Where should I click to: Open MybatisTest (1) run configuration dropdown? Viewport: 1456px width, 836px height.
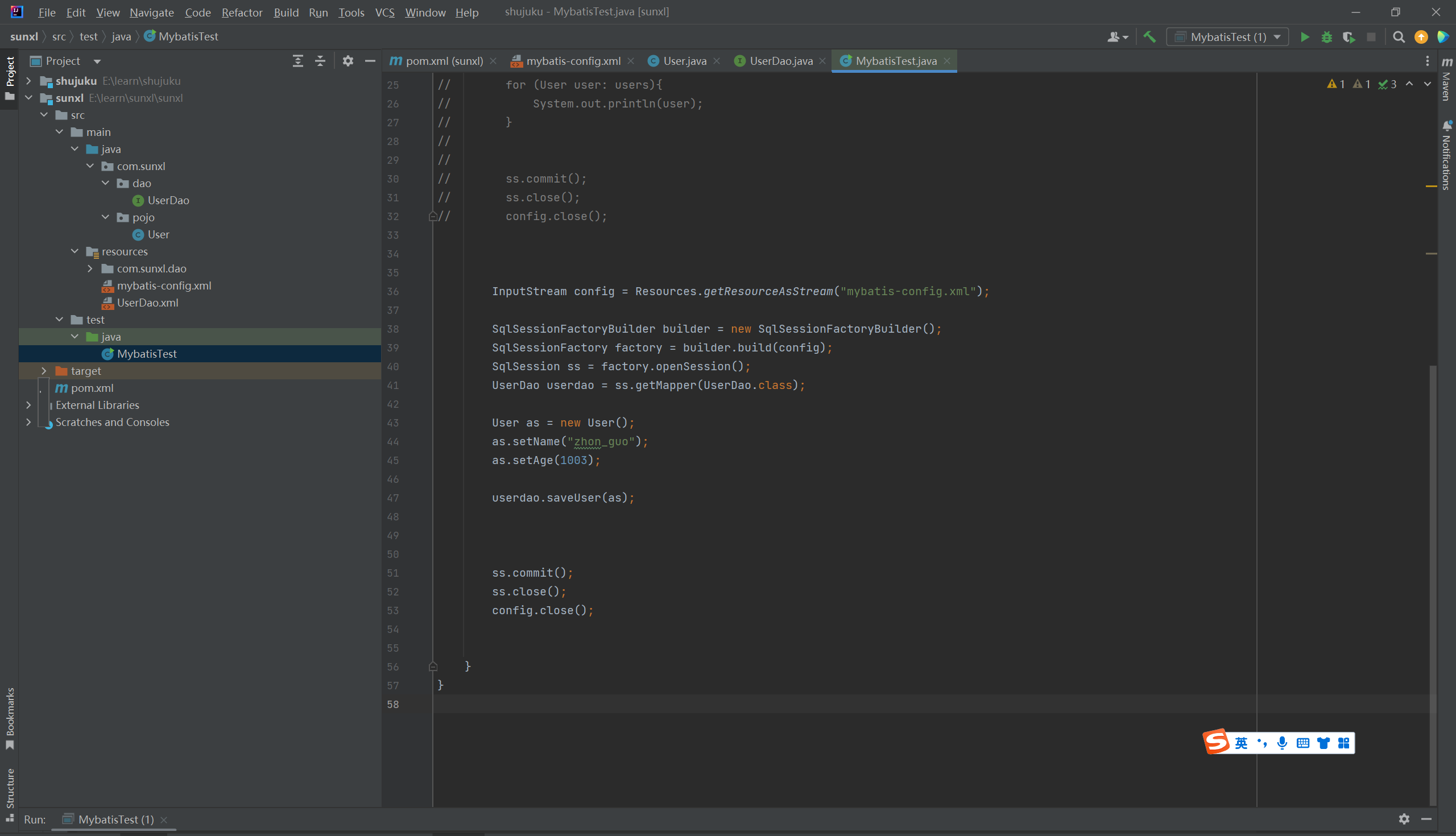pos(1228,38)
